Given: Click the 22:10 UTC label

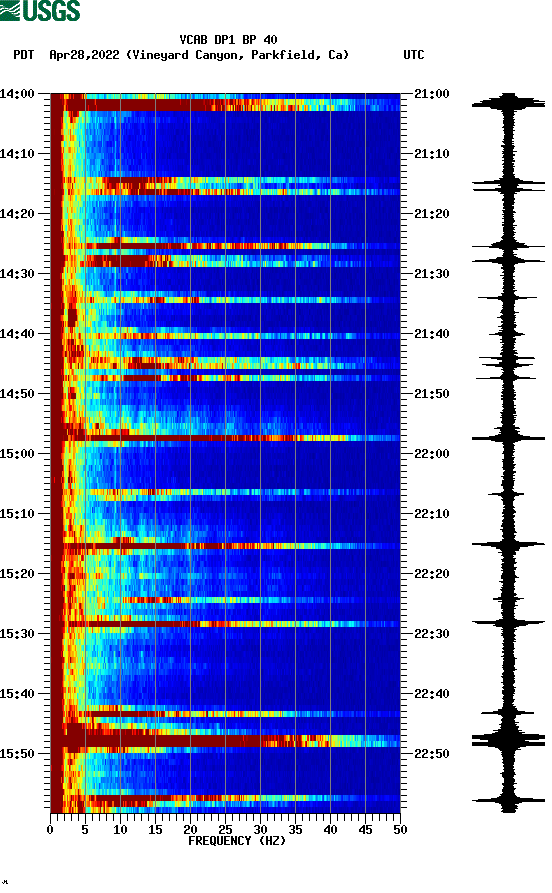Looking at the screenshot, I should click(x=432, y=514).
